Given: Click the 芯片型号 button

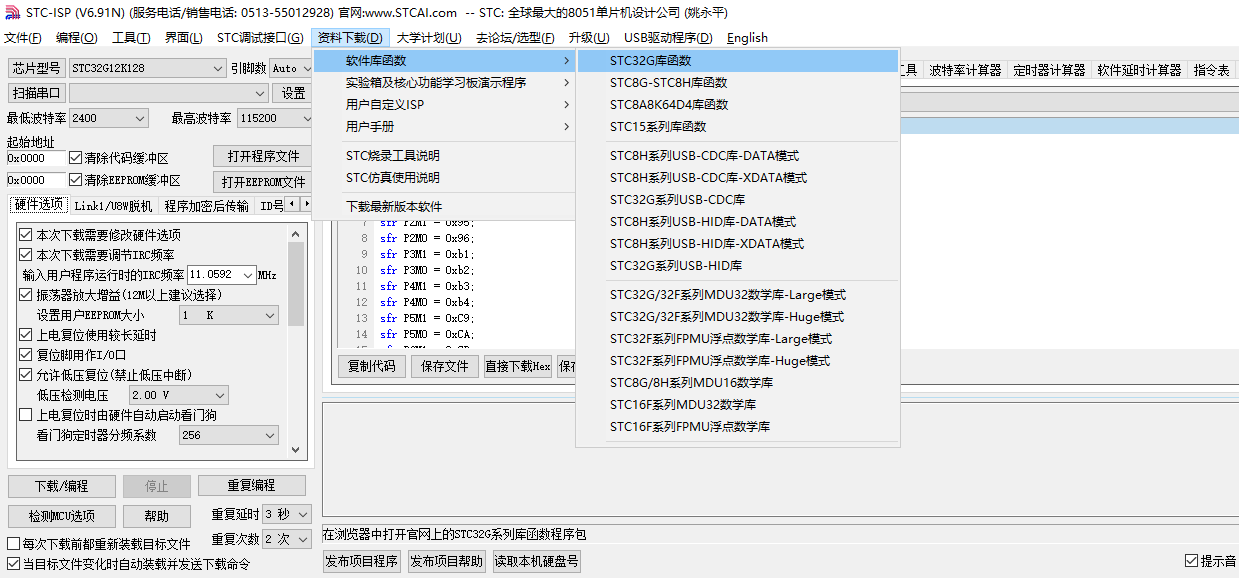Looking at the screenshot, I should click(36, 68).
